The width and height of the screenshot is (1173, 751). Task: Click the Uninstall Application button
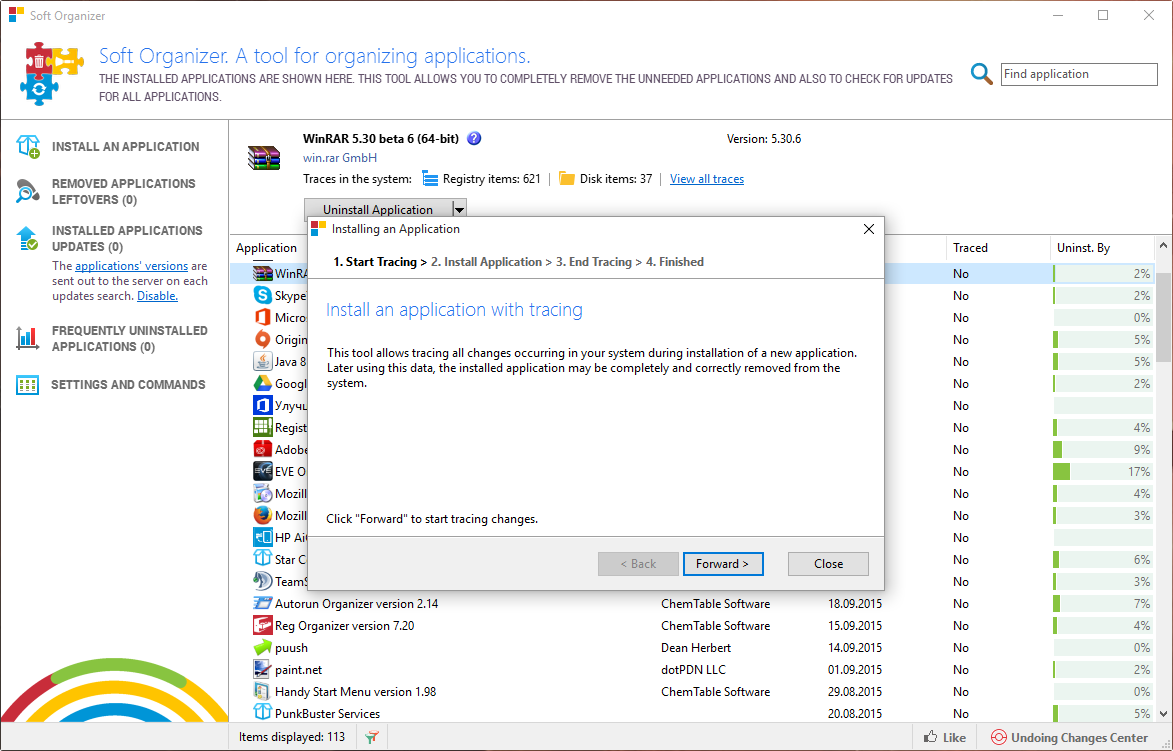[379, 209]
